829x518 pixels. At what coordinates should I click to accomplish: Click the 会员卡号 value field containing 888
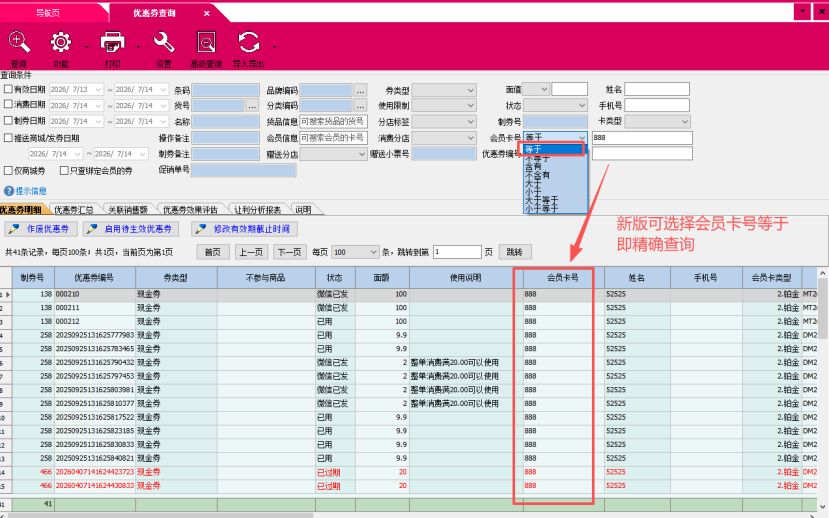point(642,138)
